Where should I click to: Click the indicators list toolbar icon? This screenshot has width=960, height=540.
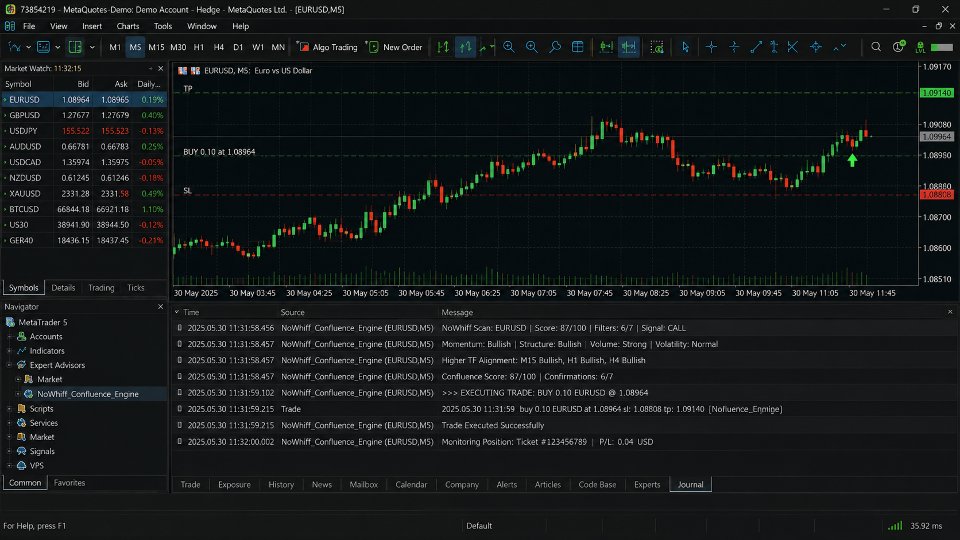[x=43, y=47]
